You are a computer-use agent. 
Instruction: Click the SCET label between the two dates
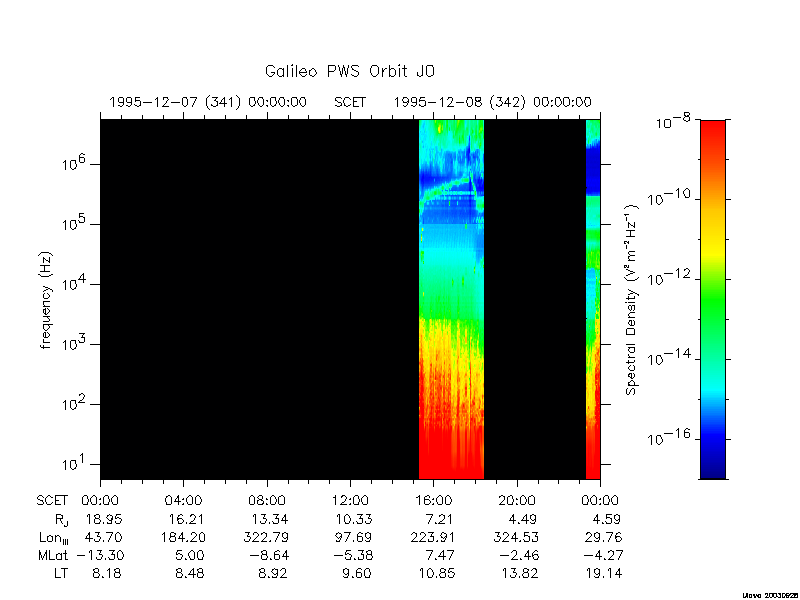350,102
